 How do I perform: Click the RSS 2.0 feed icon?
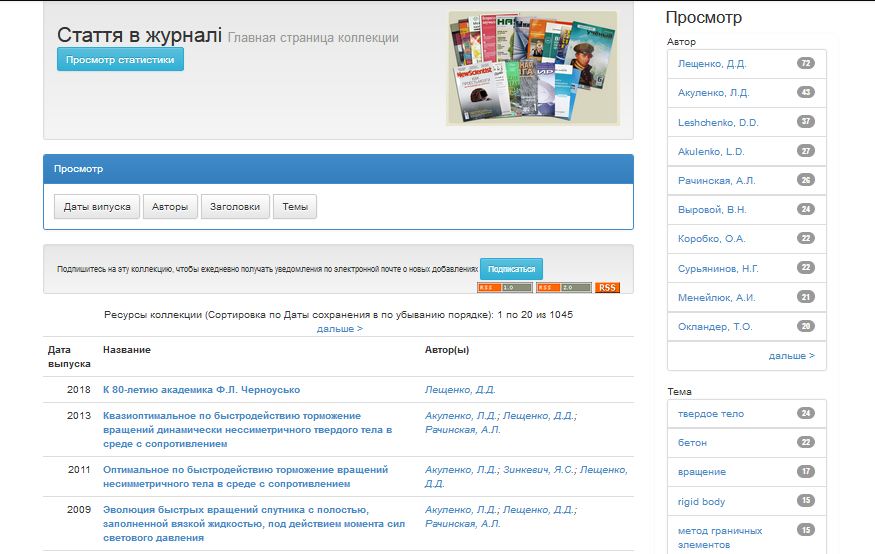coord(564,287)
